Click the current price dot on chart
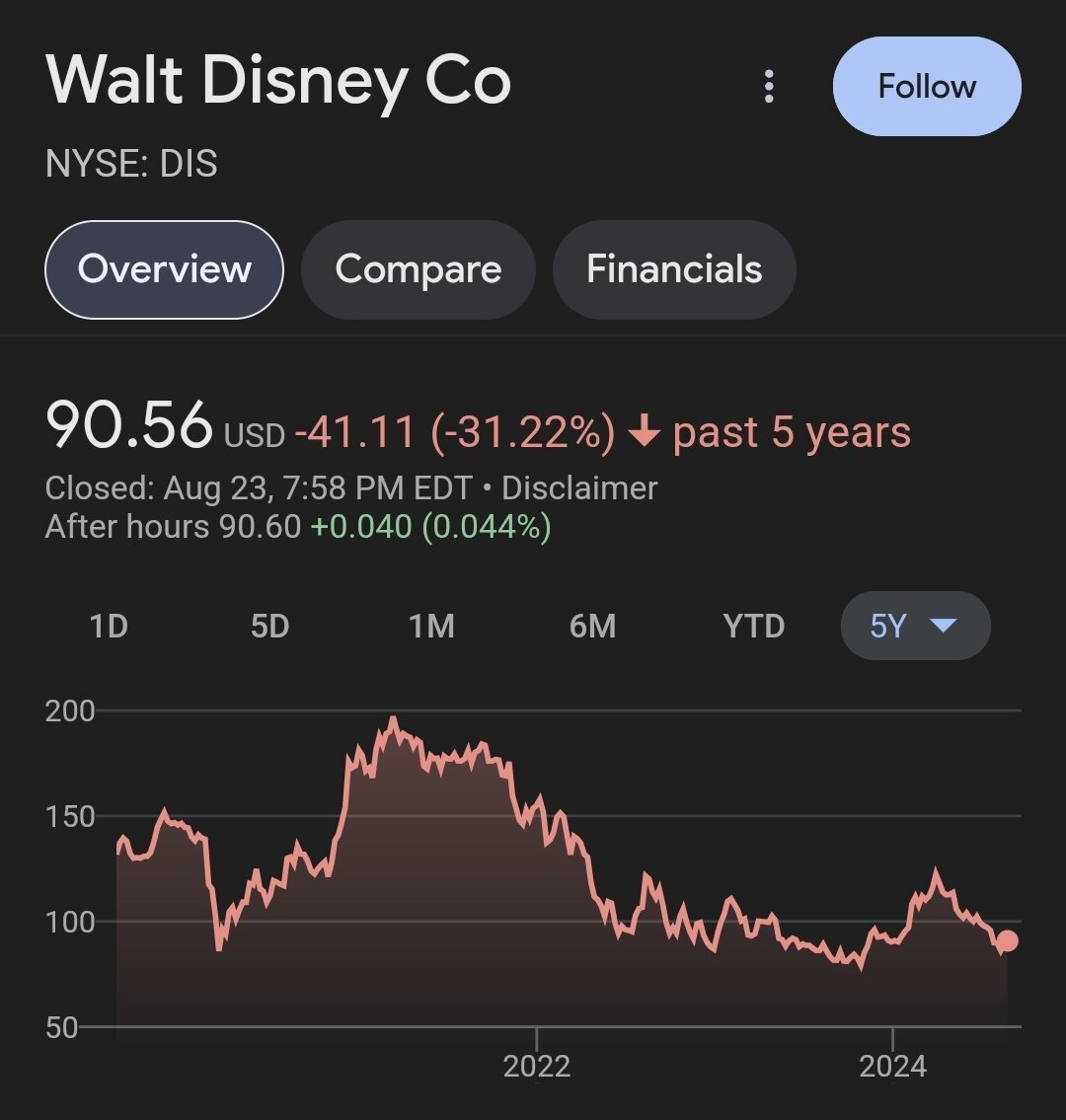The image size is (1066, 1120). 1007,940
